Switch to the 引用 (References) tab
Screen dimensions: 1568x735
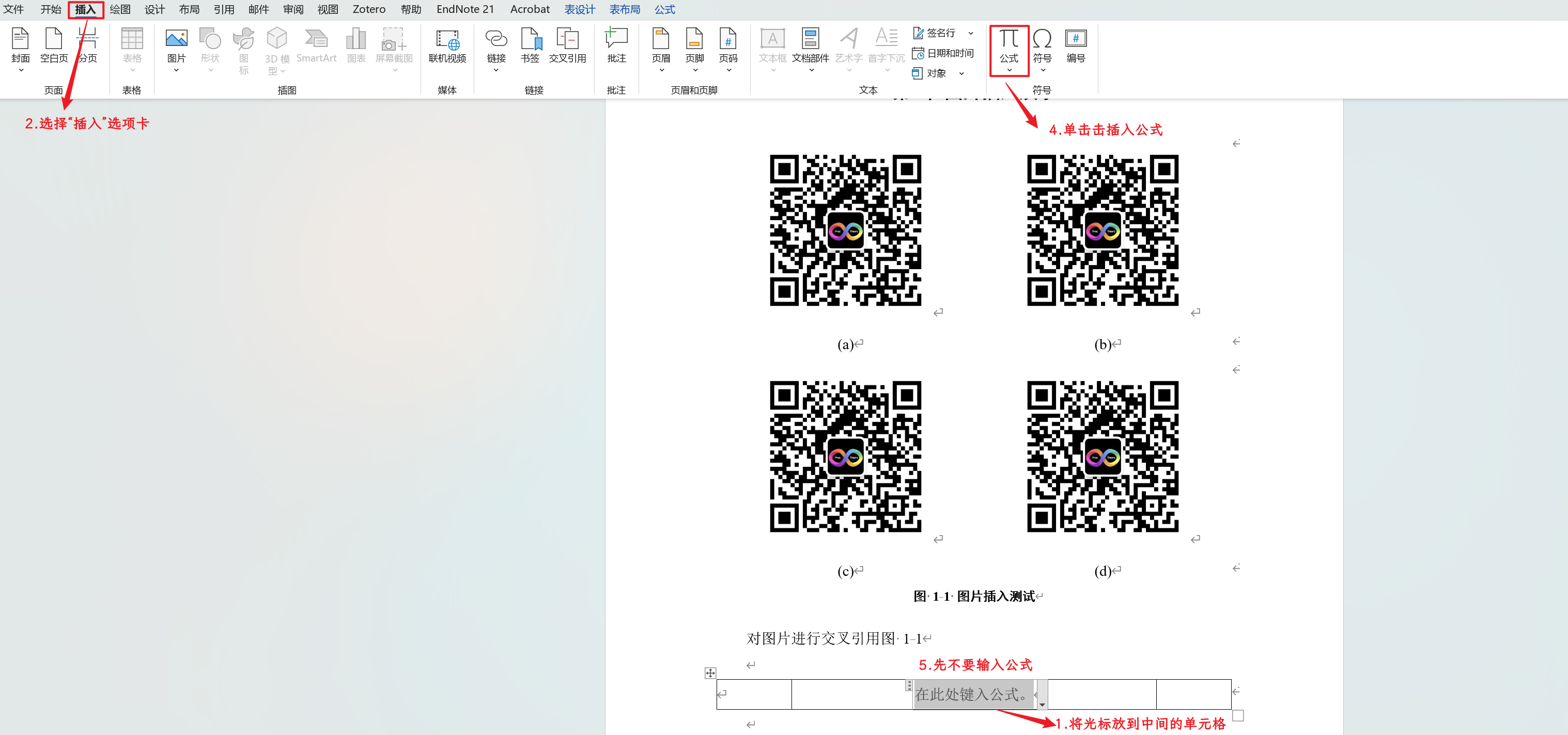pos(223,9)
